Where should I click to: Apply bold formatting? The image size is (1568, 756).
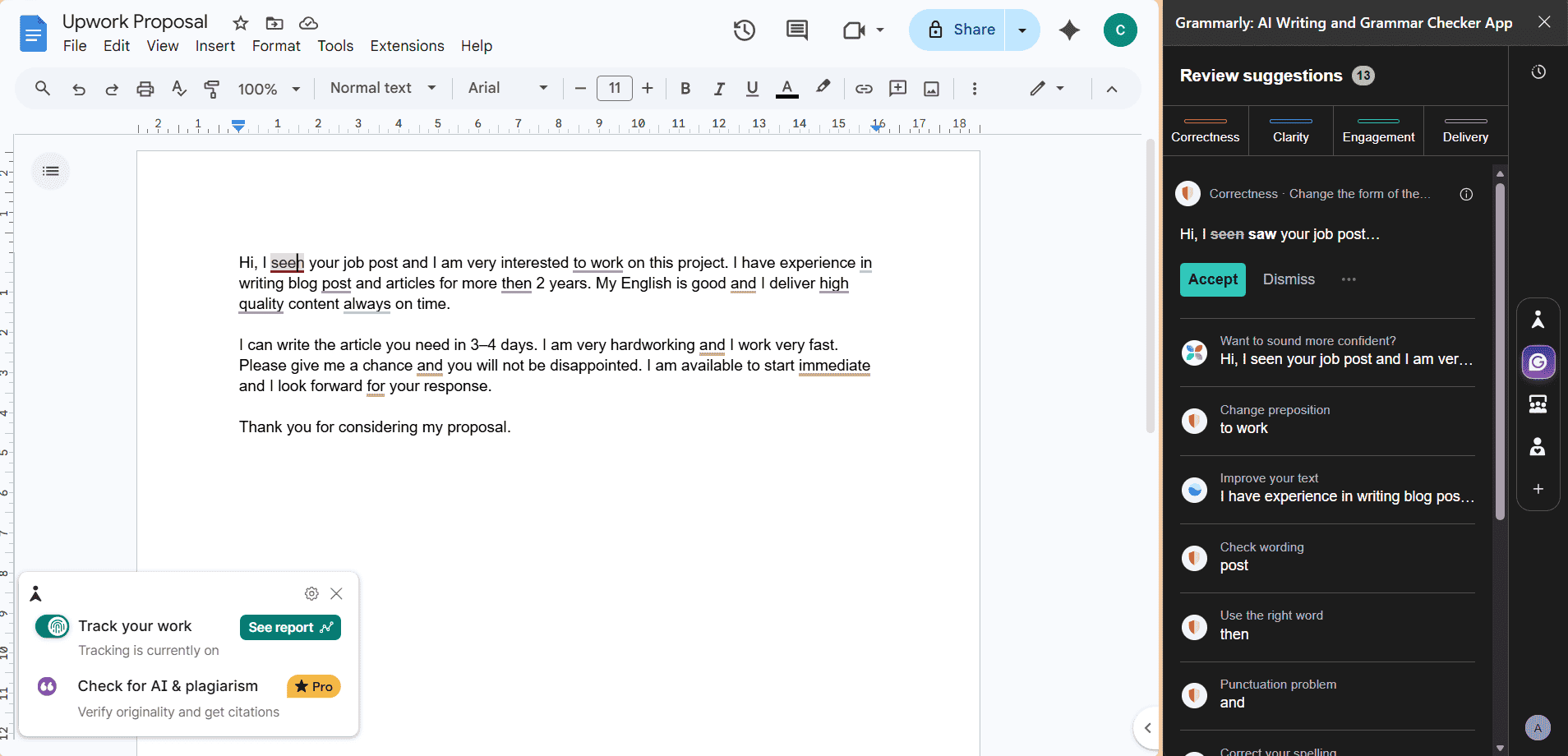pyautogui.click(x=685, y=88)
